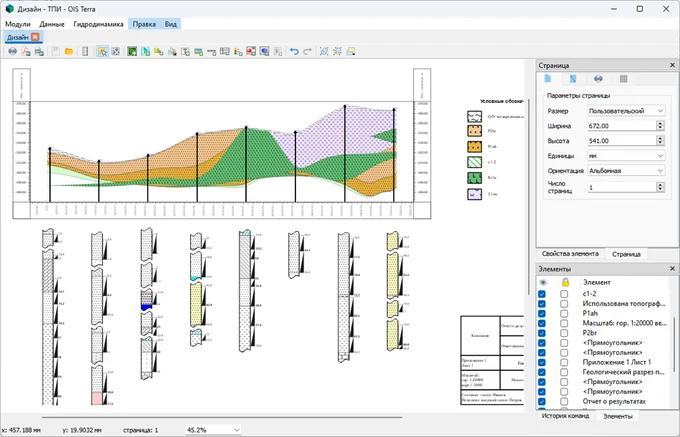Increase the Ширина value with stepper
Viewport: 680px width, 437px height.
tap(661, 122)
